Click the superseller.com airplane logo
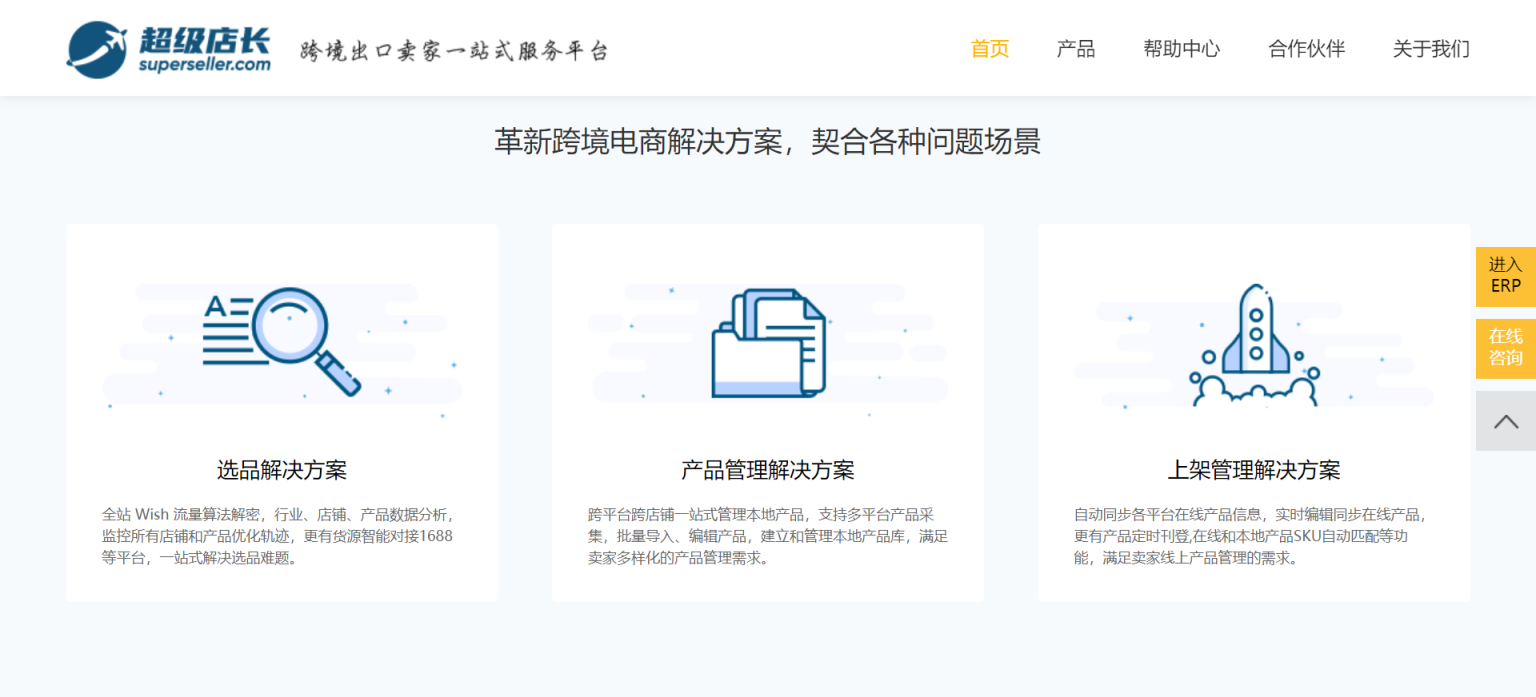The width and height of the screenshot is (1536, 697). pos(98,50)
